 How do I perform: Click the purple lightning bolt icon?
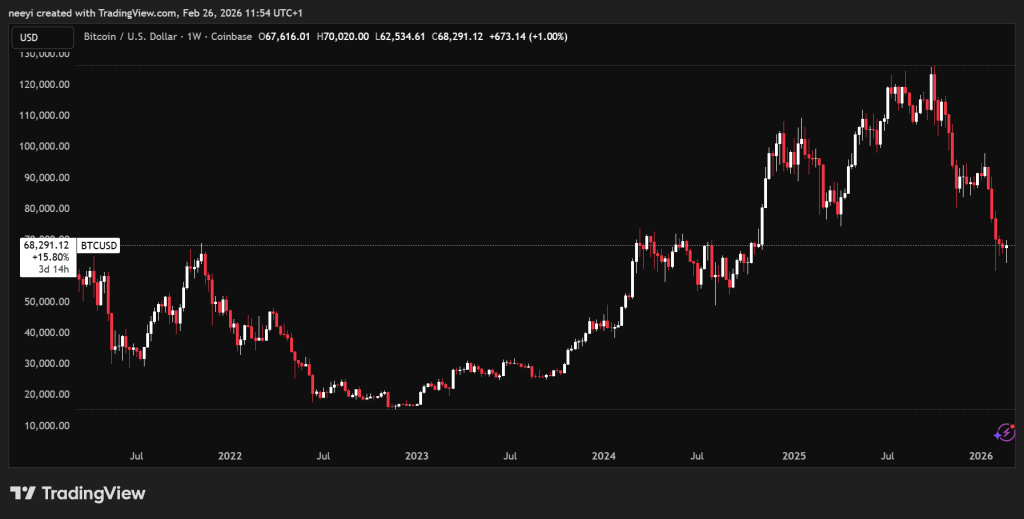point(1005,432)
